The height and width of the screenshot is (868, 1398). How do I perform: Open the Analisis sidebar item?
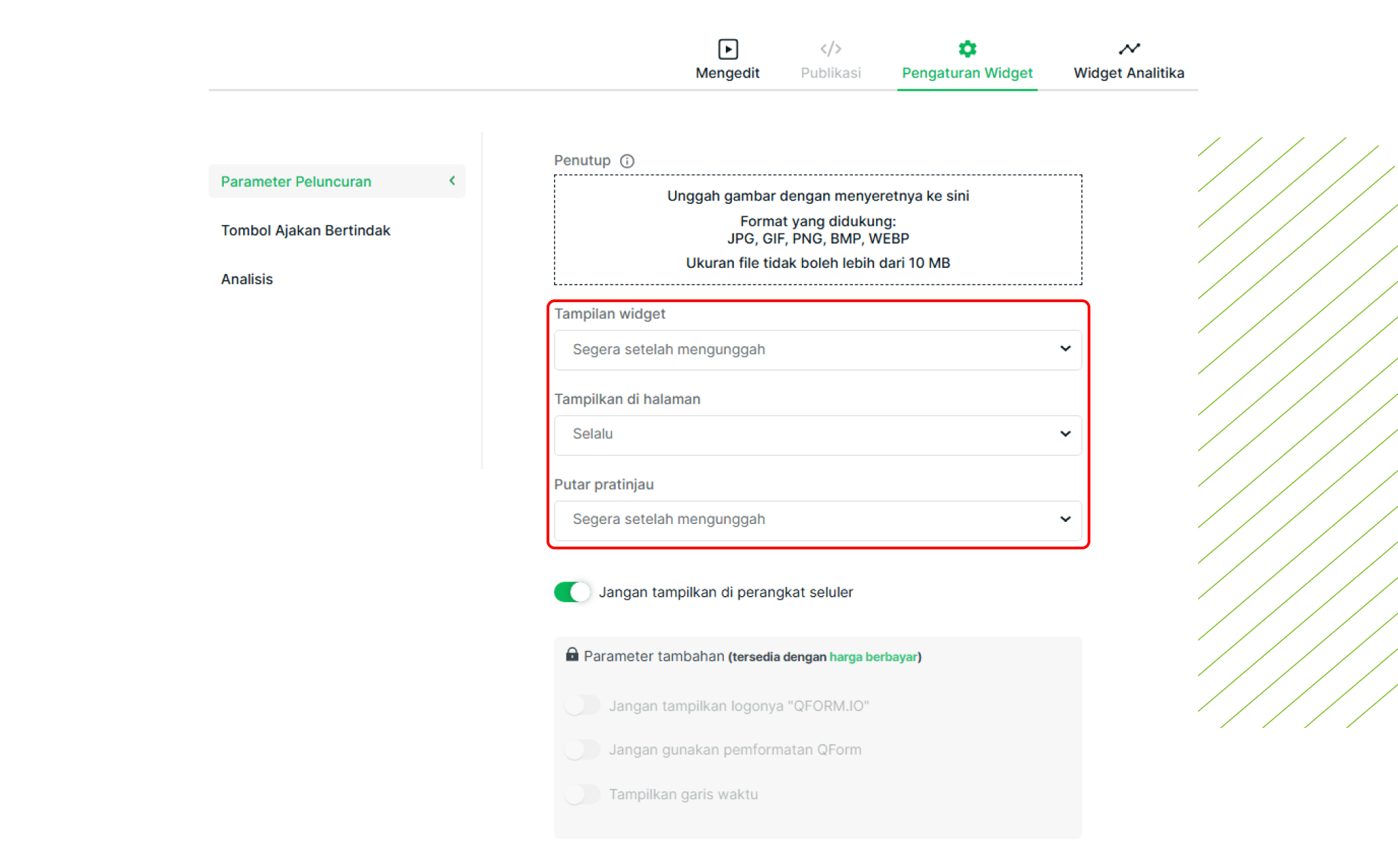tap(247, 279)
